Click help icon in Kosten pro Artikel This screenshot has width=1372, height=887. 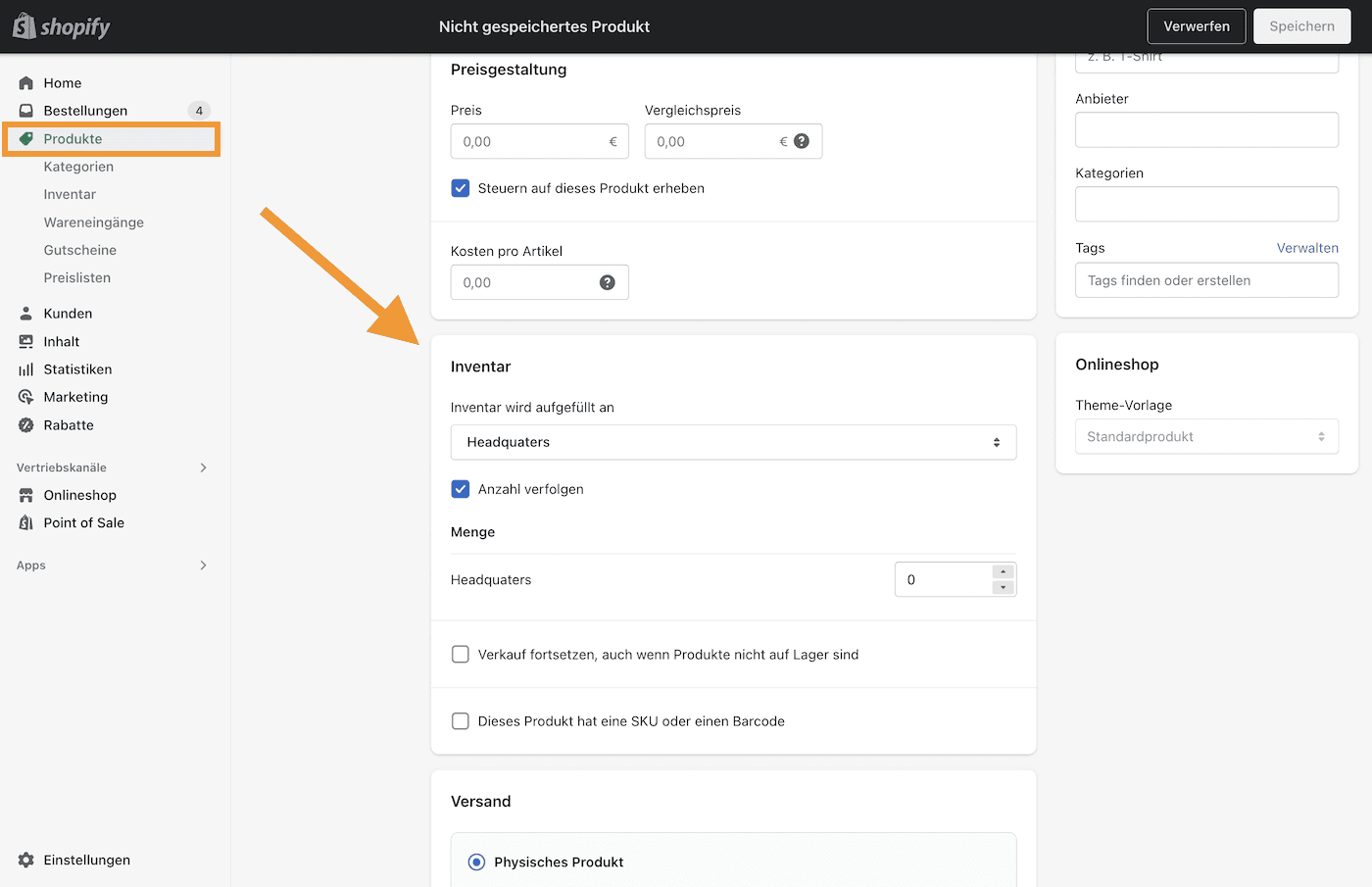(x=608, y=282)
